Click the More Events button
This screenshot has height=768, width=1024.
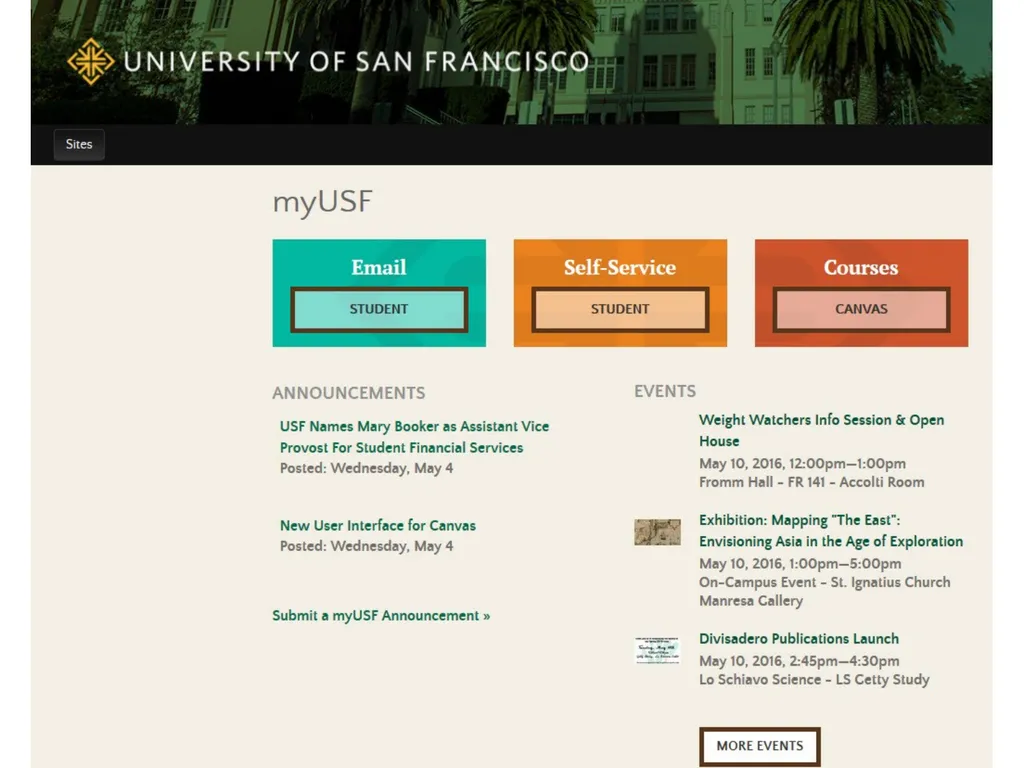pos(760,746)
